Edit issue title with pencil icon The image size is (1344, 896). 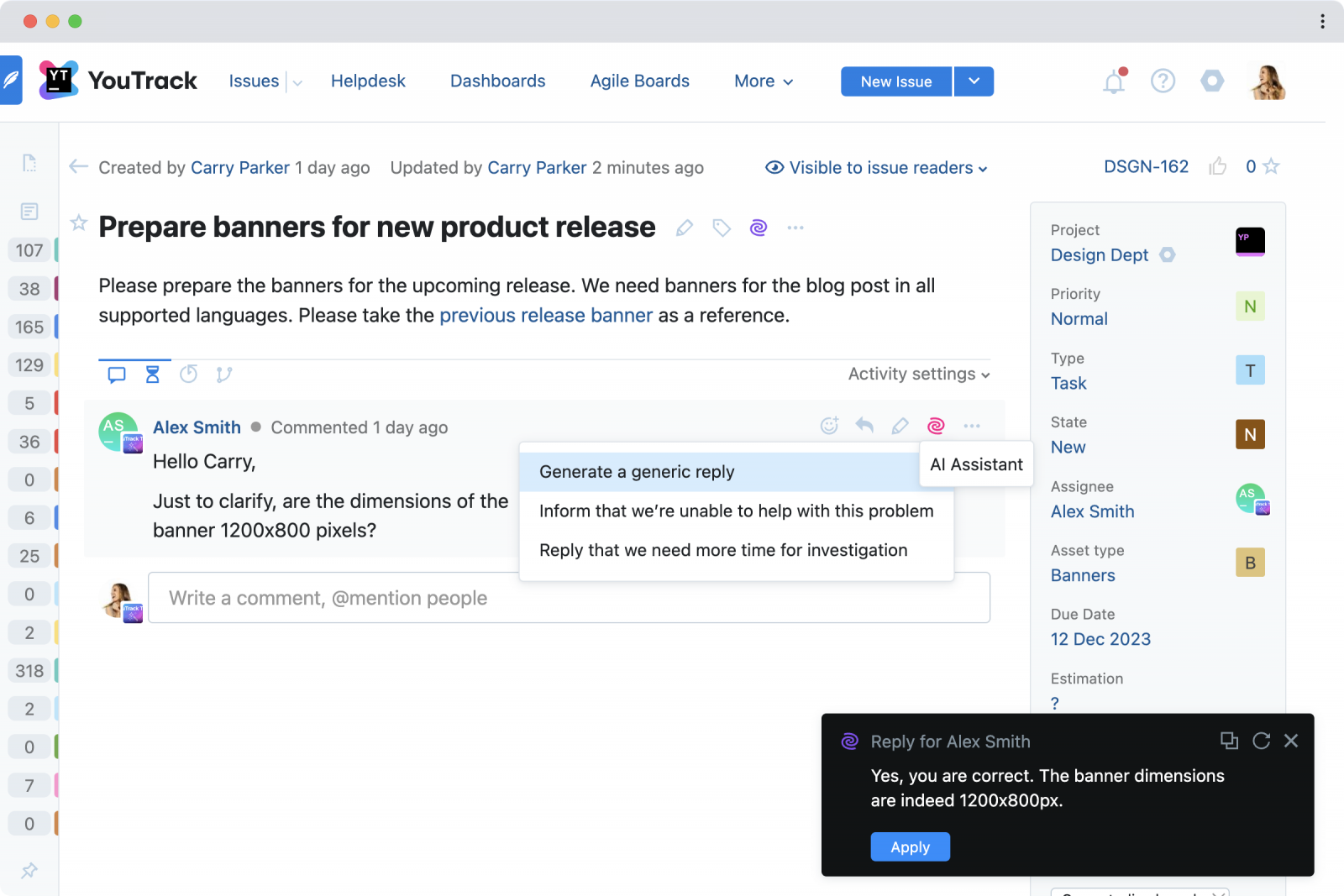(x=685, y=228)
